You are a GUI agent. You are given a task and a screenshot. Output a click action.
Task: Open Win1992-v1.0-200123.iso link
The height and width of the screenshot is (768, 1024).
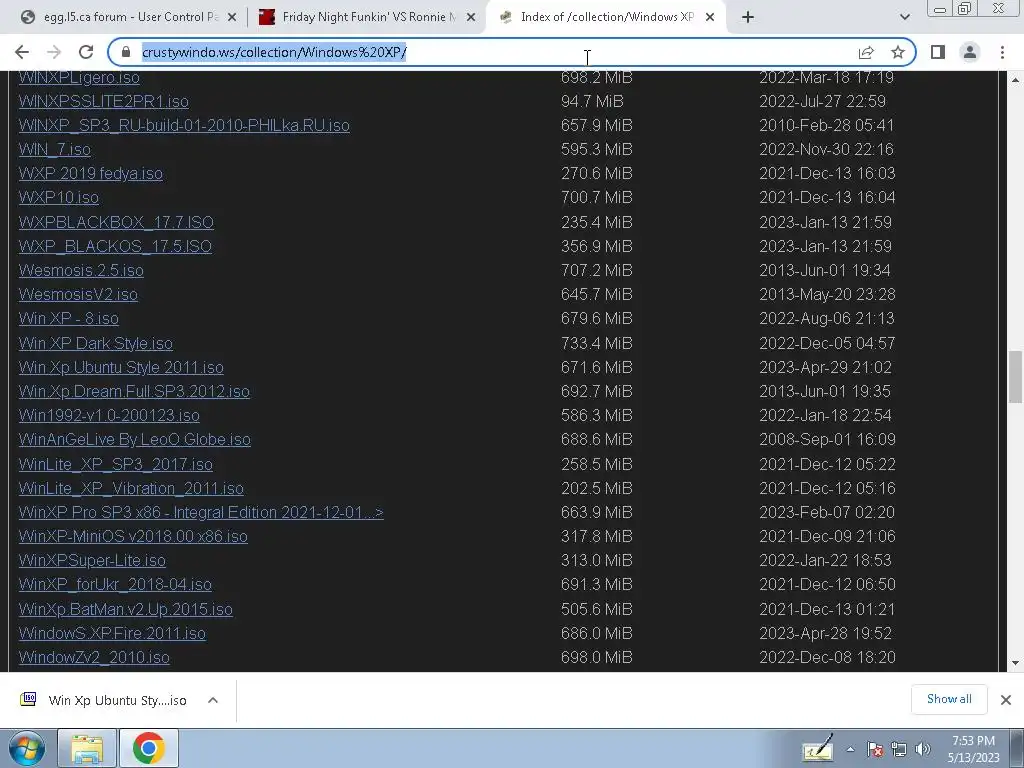click(x=109, y=415)
